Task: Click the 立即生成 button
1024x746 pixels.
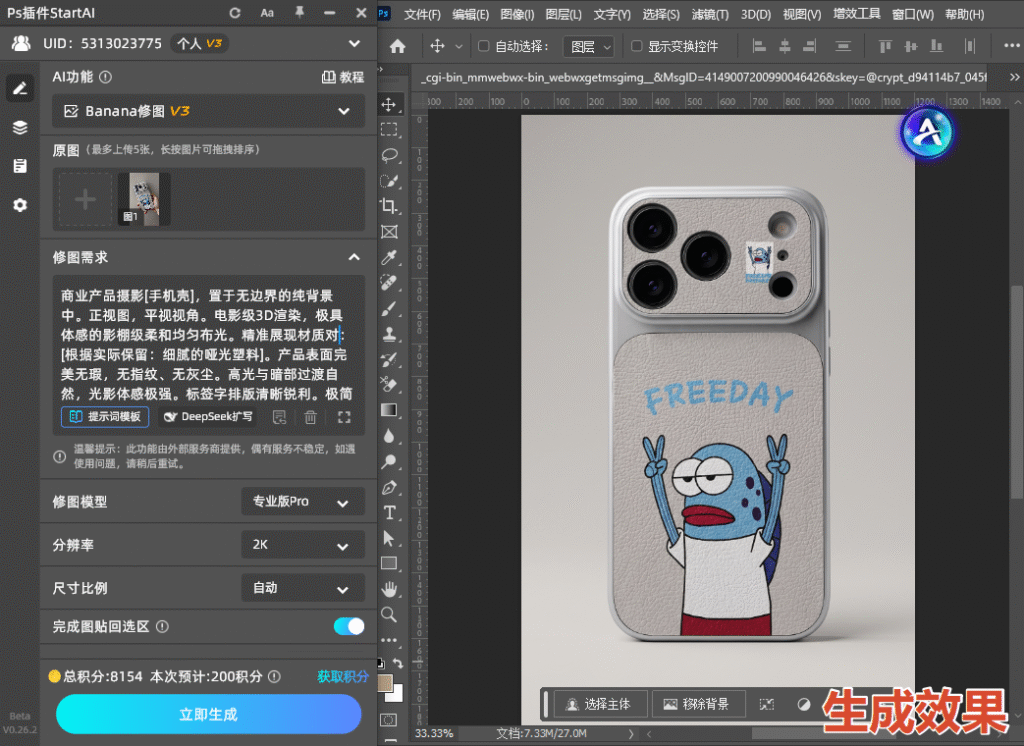Action: pos(208,714)
